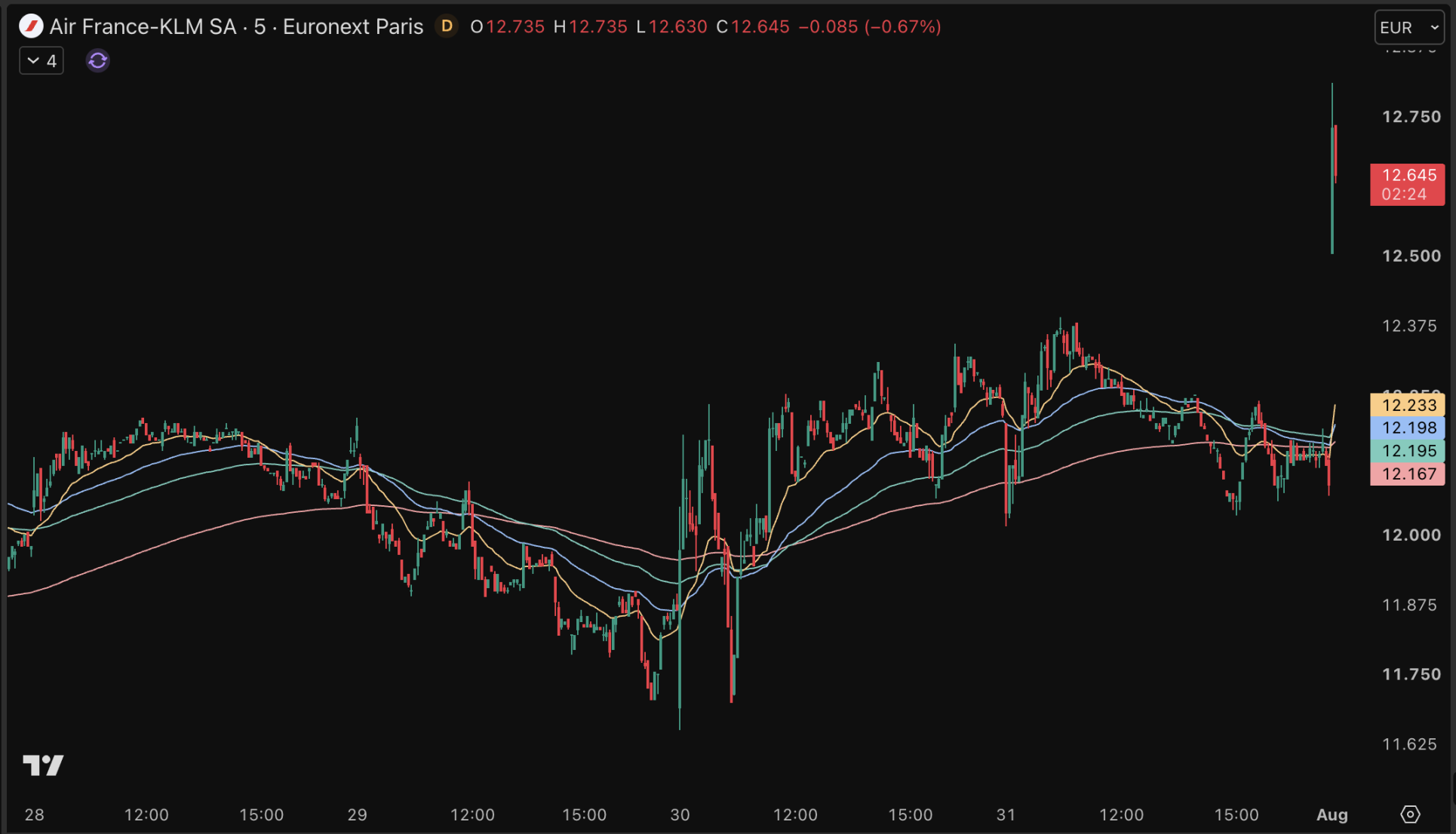Click the blue 12.198 moving average label
Screen dimensions: 1456x834
pyautogui.click(x=1408, y=428)
